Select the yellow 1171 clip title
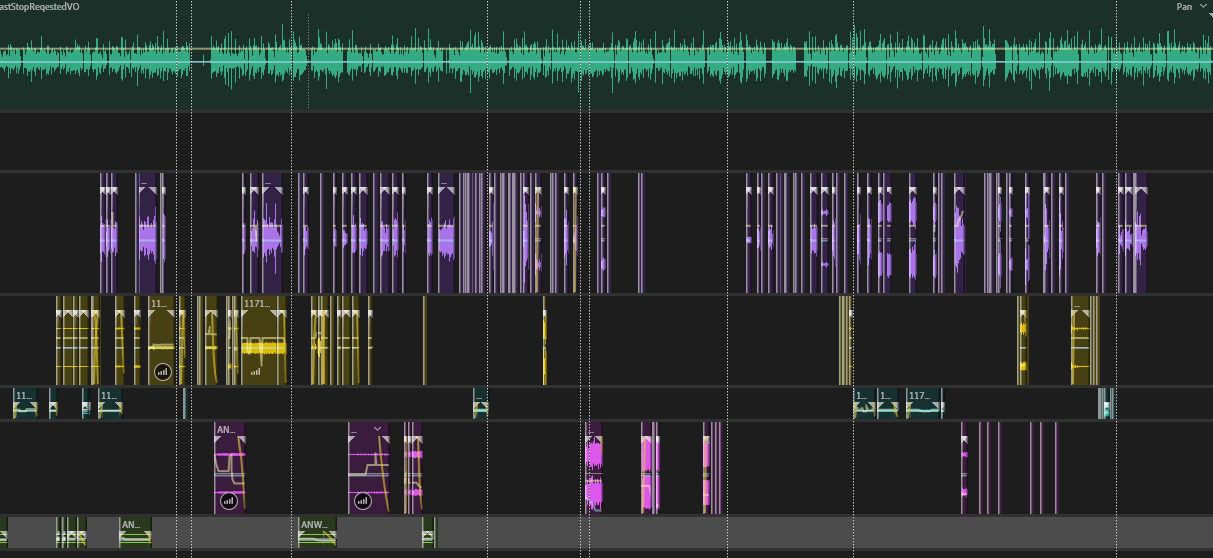The width and height of the screenshot is (1213, 558). (x=258, y=302)
